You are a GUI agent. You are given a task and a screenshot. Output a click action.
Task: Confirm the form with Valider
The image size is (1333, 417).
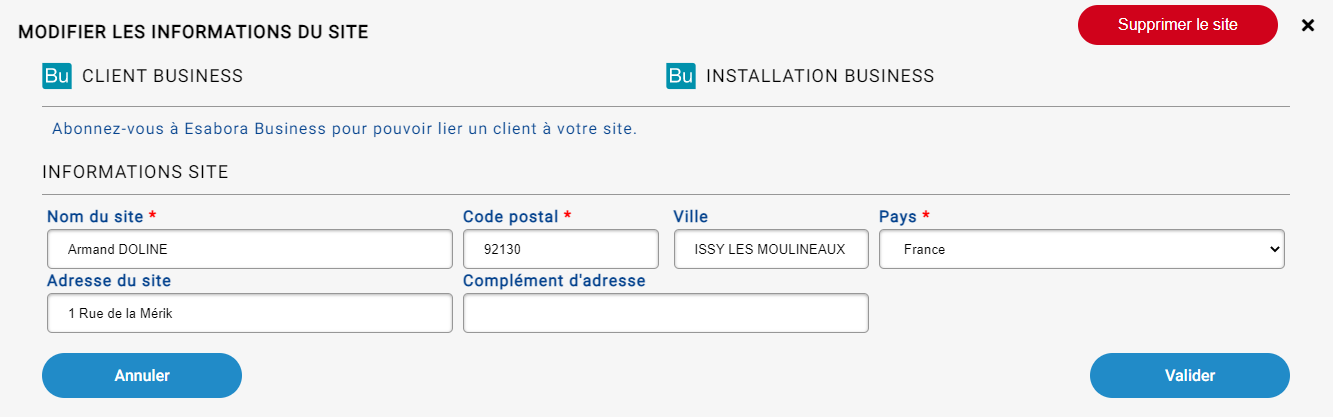[1190, 376]
